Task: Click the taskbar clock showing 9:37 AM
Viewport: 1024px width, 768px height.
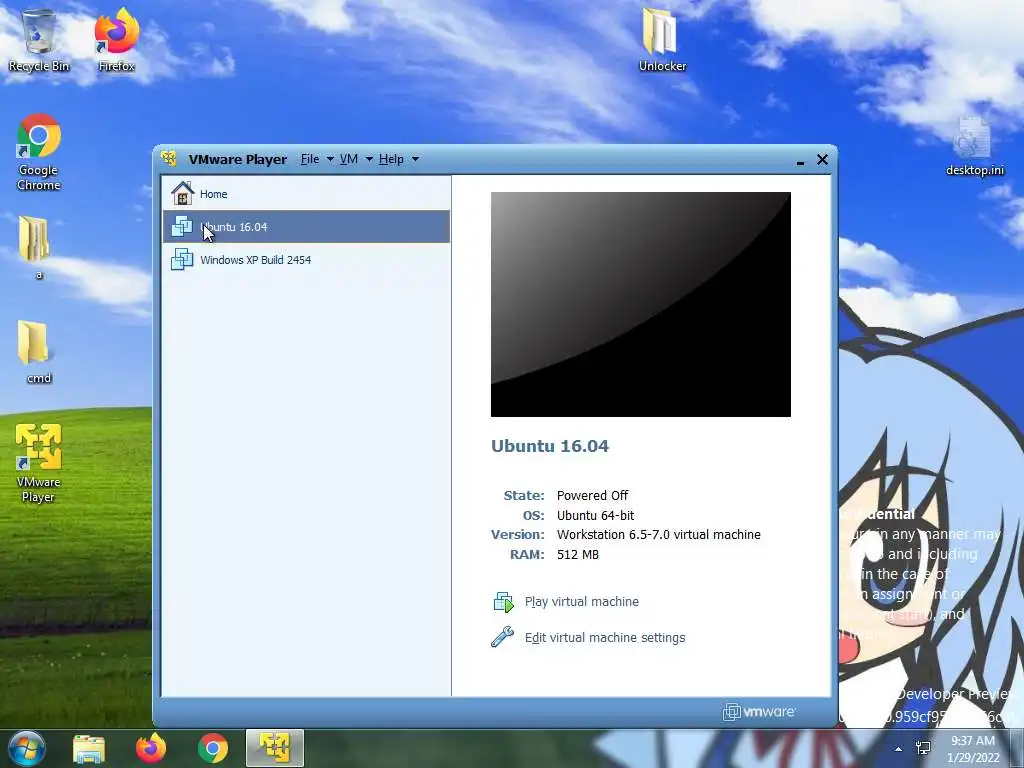Action: 973,749
